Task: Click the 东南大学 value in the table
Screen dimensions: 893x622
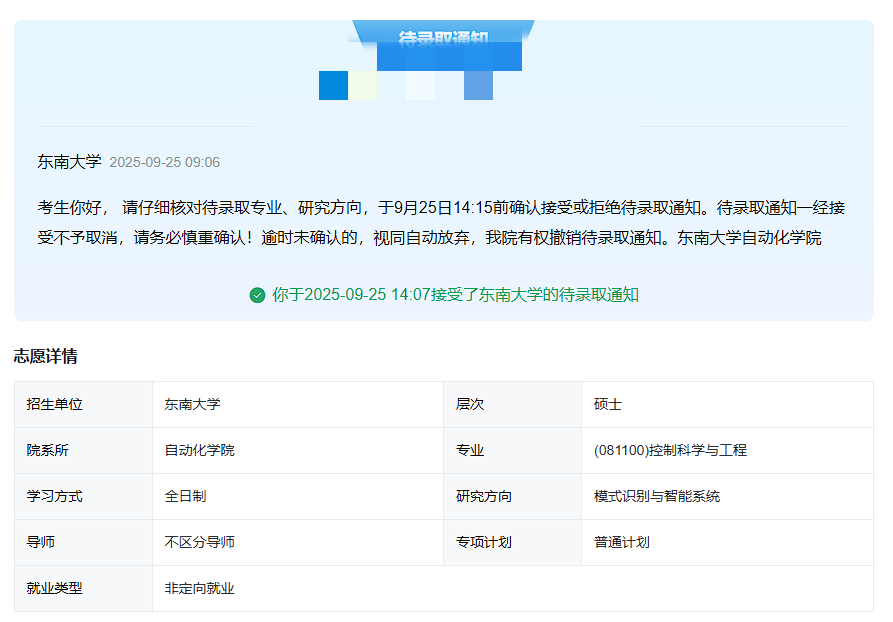Action: pyautogui.click(x=298, y=404)
